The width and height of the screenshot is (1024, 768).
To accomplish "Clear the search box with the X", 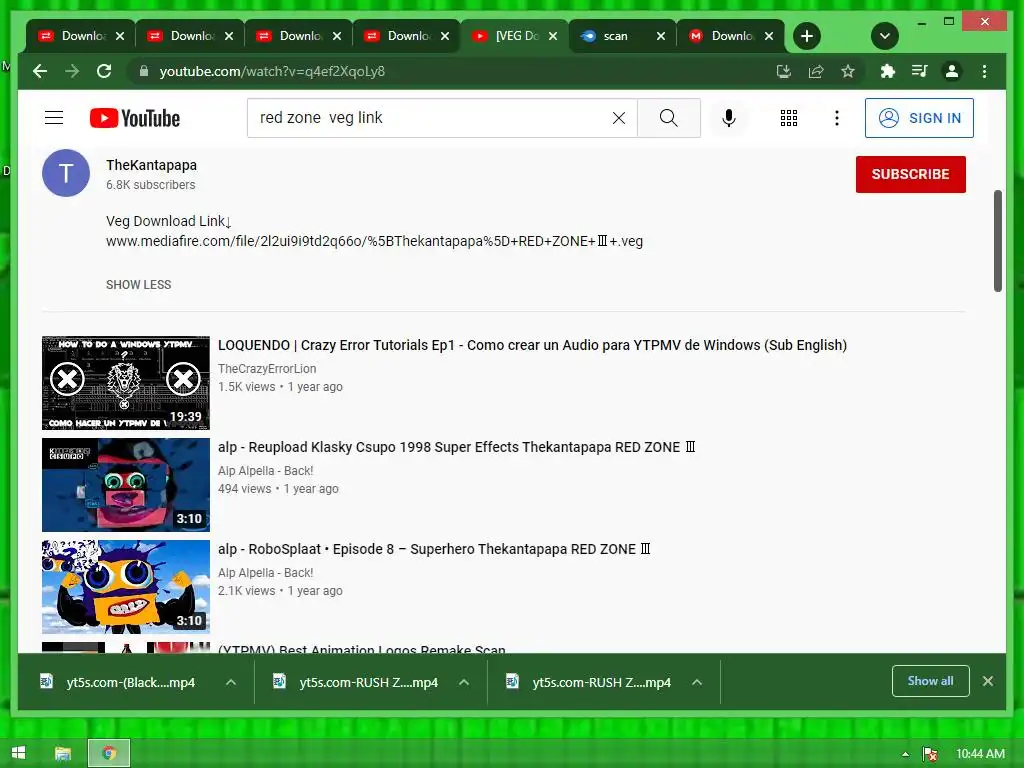I will (x=618, y=118).
